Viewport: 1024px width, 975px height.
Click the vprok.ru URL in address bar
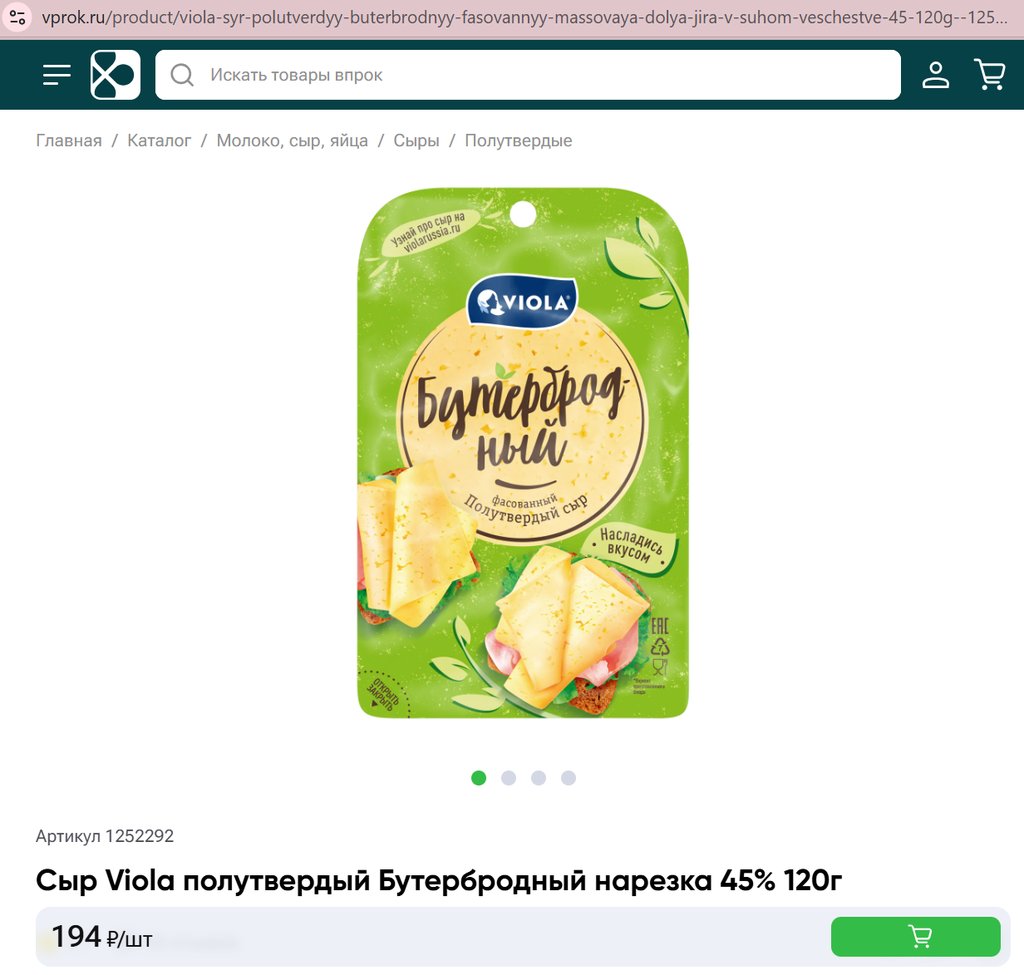tap(524, 17)
